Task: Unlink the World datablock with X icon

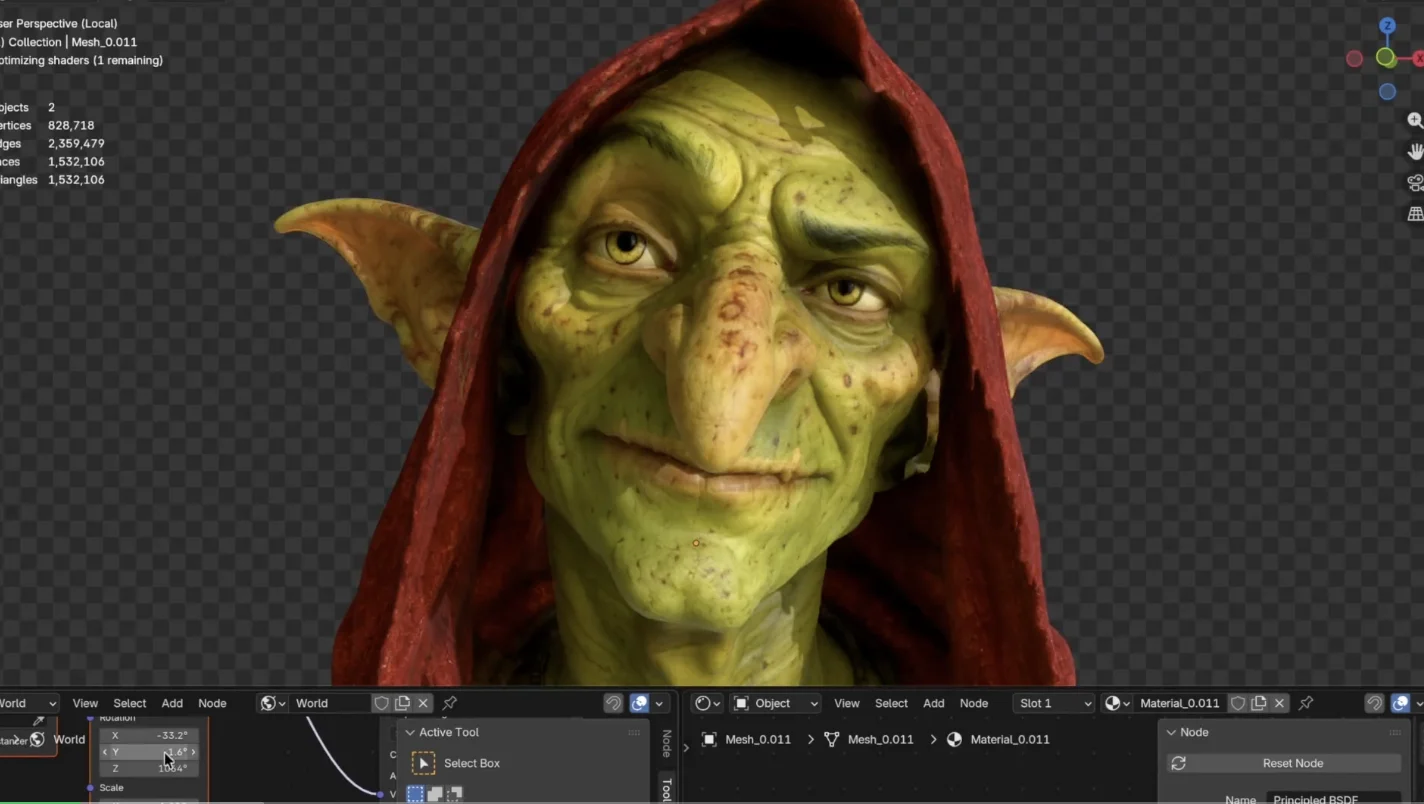Action: tap(424, 703)
